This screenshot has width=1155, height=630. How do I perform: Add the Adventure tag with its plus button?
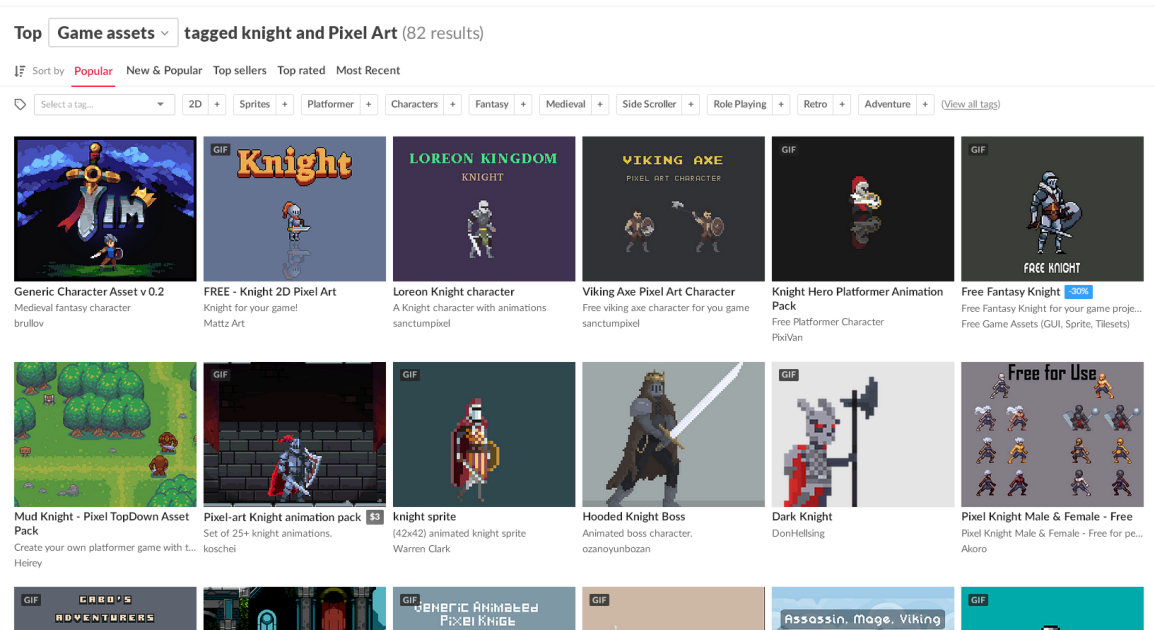point(925,105)
